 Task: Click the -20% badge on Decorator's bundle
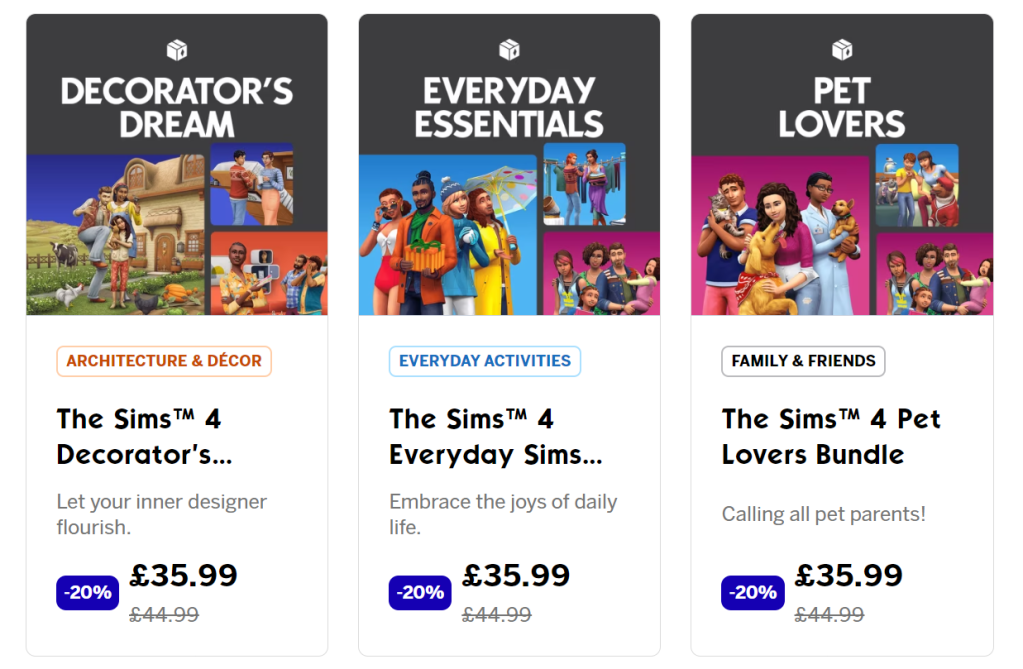tap(88, 593)
